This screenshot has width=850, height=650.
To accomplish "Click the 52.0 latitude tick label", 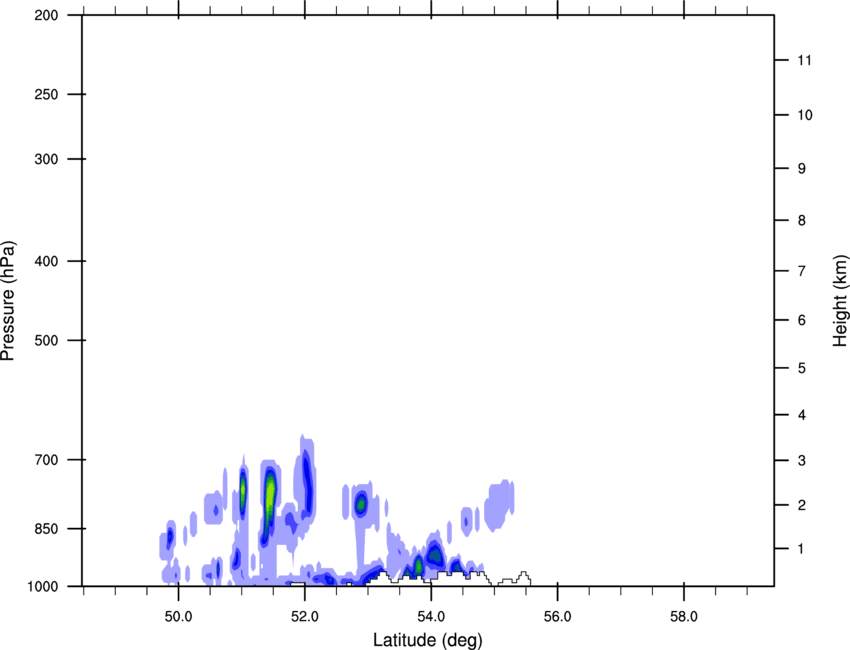I will [x=305, y=616].
